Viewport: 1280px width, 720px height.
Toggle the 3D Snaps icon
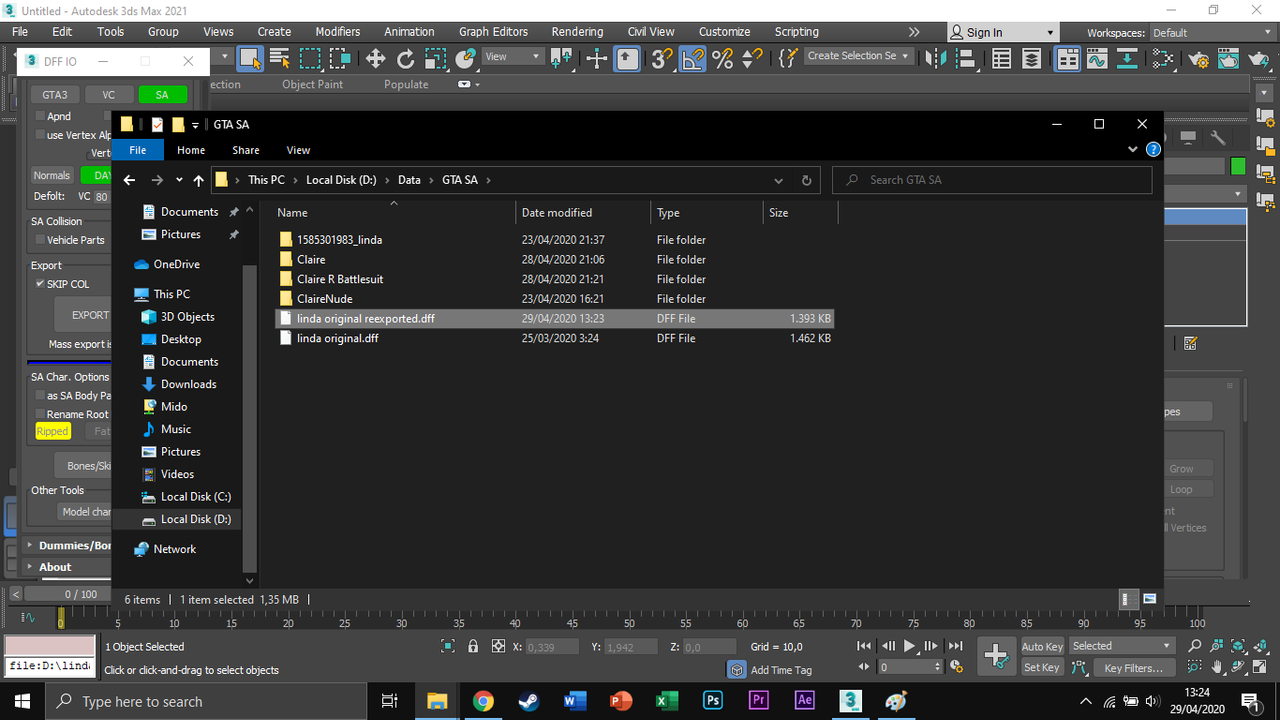coord(661,58)
